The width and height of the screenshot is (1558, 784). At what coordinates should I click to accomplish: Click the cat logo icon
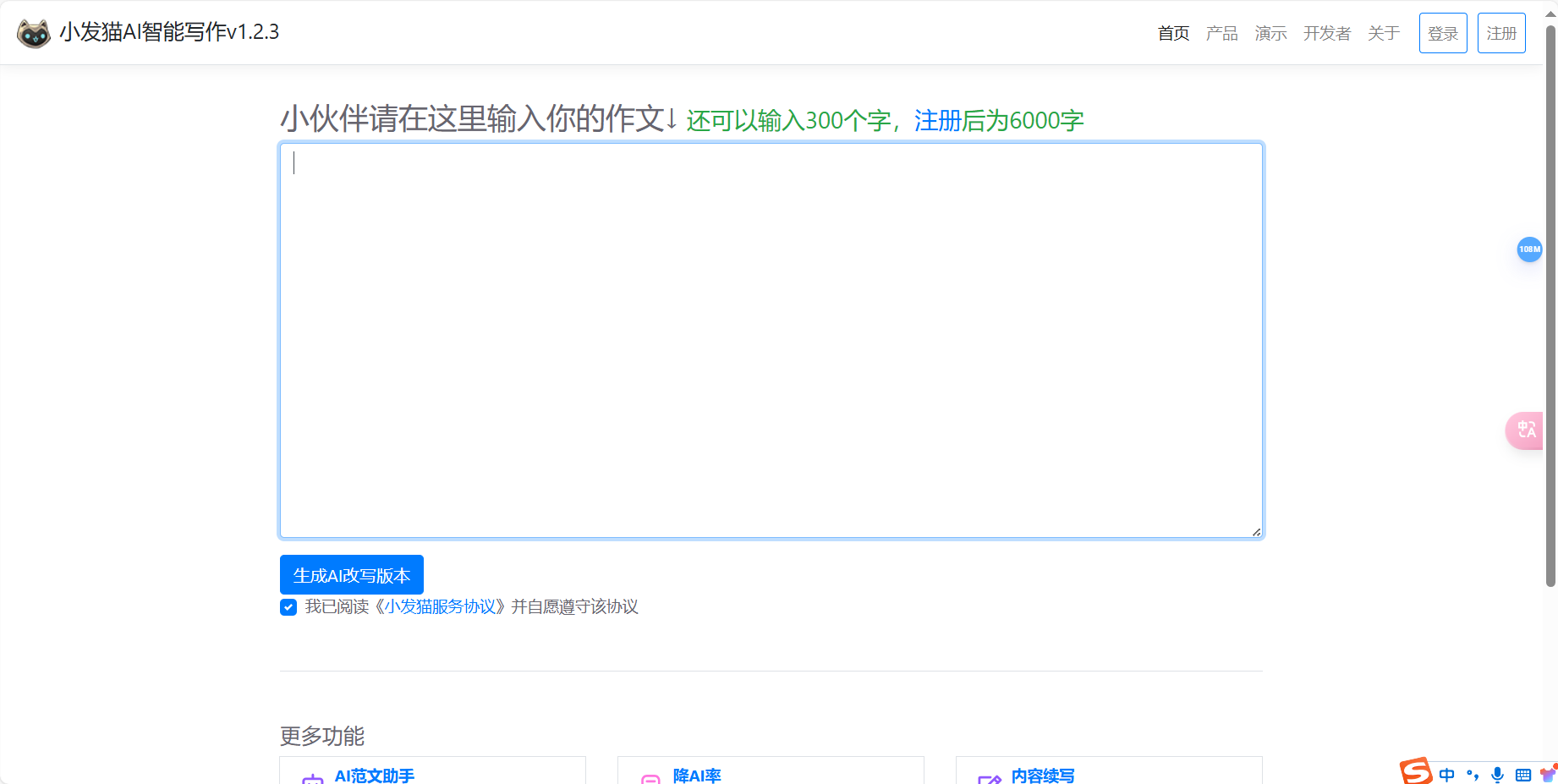tap(34, 33)
